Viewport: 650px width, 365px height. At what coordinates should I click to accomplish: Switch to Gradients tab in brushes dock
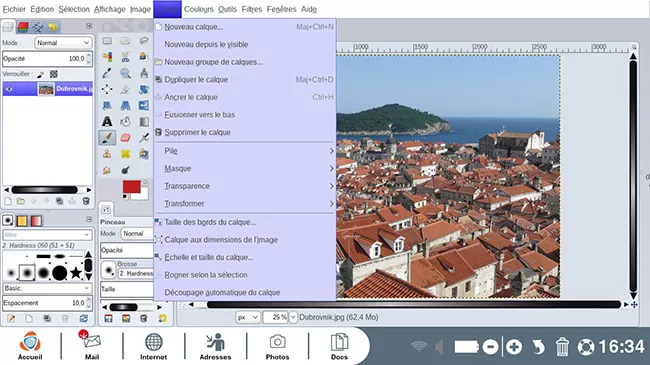(36, 221)
